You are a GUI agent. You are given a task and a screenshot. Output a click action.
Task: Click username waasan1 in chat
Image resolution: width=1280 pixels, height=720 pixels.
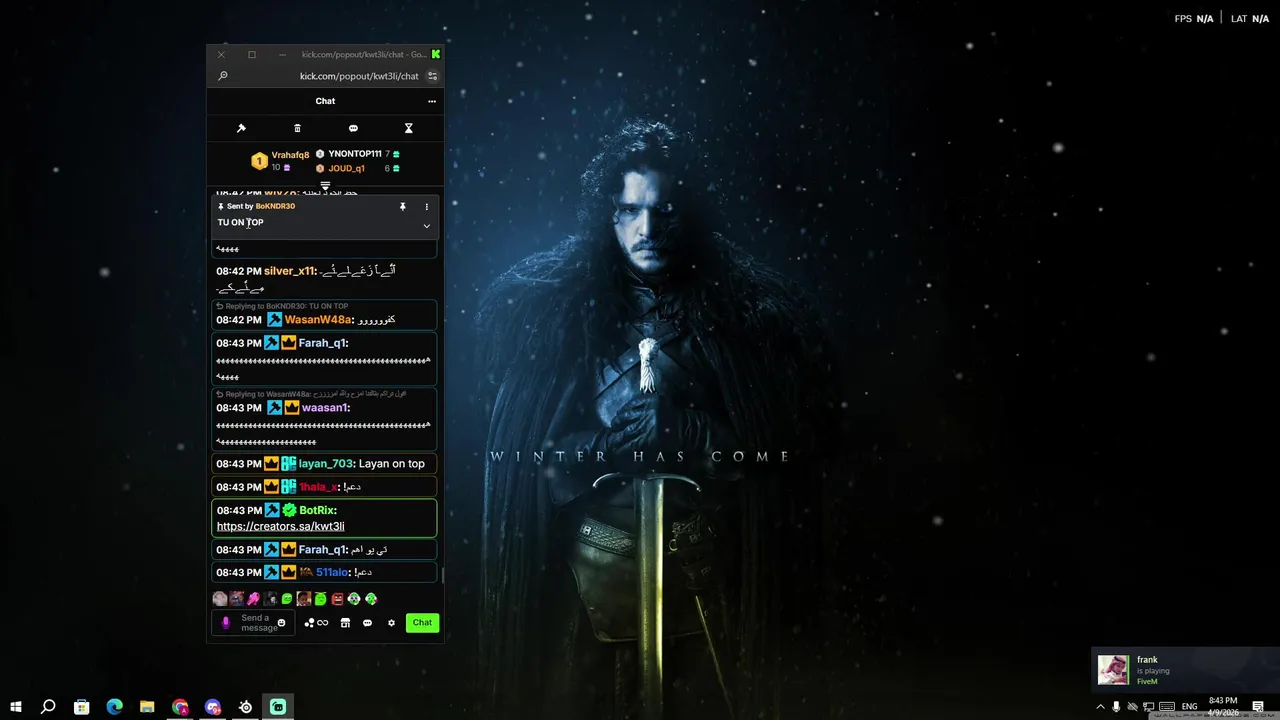pos(325,408)
